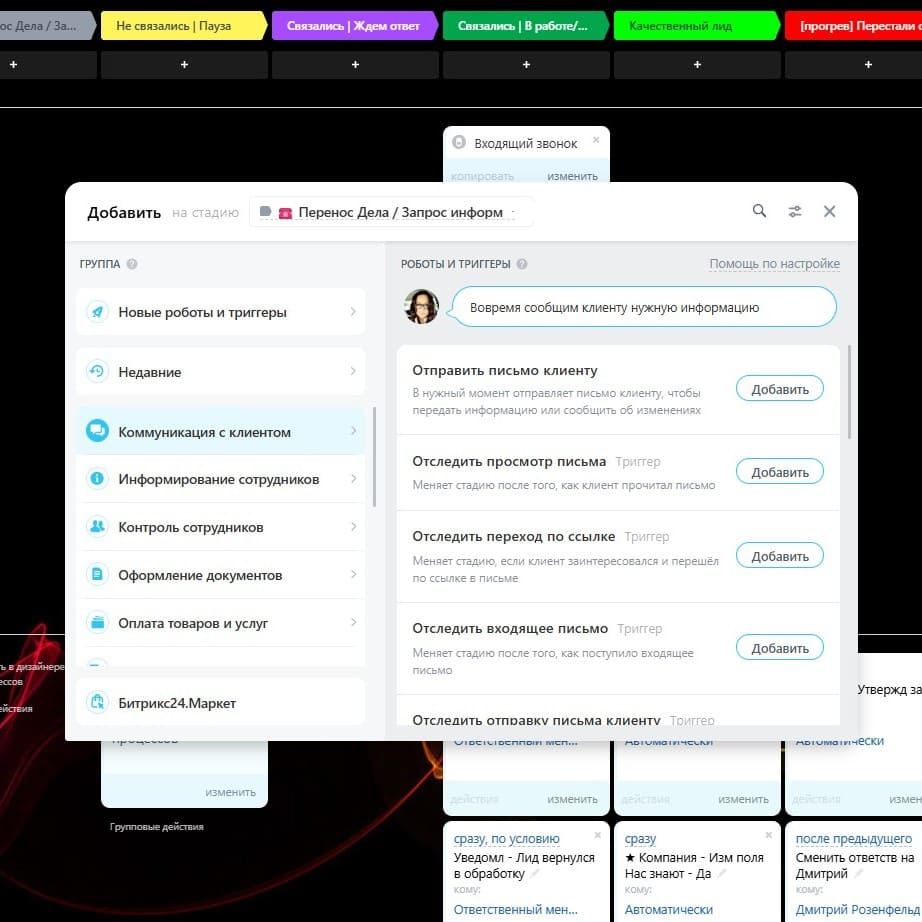Click the assistant avatar photo
The width and height of the screenshot is (922, 922).
tap(421, 306)
